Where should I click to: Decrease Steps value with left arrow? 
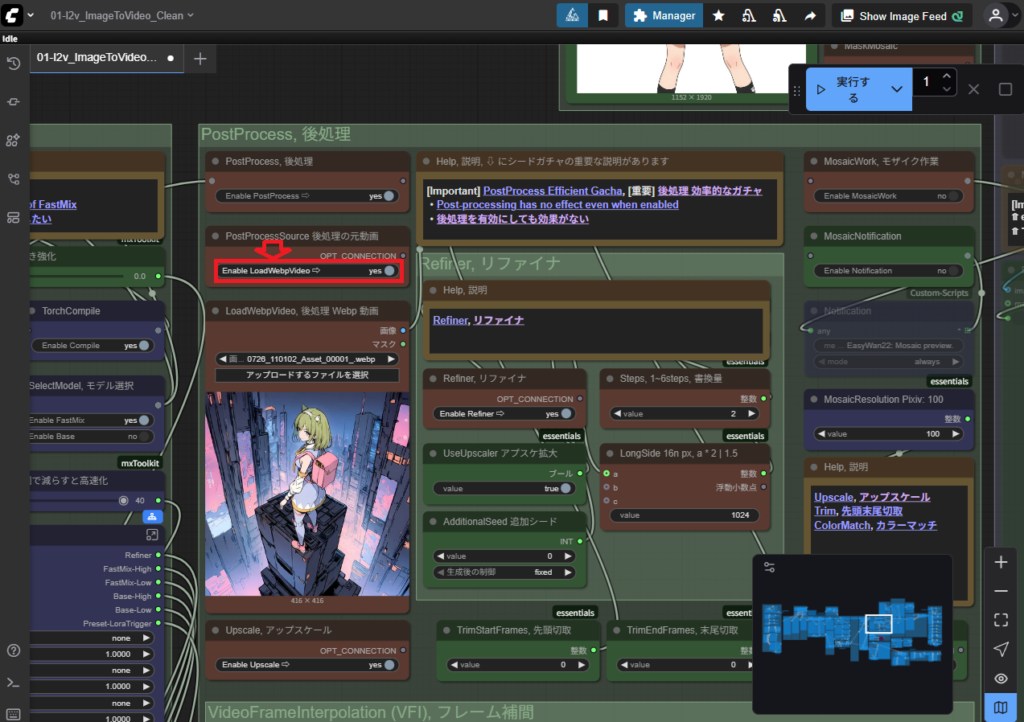(617, 414)
